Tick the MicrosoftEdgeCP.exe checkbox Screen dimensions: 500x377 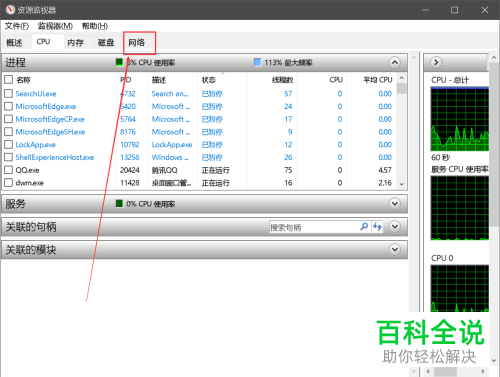click(9, 119)
